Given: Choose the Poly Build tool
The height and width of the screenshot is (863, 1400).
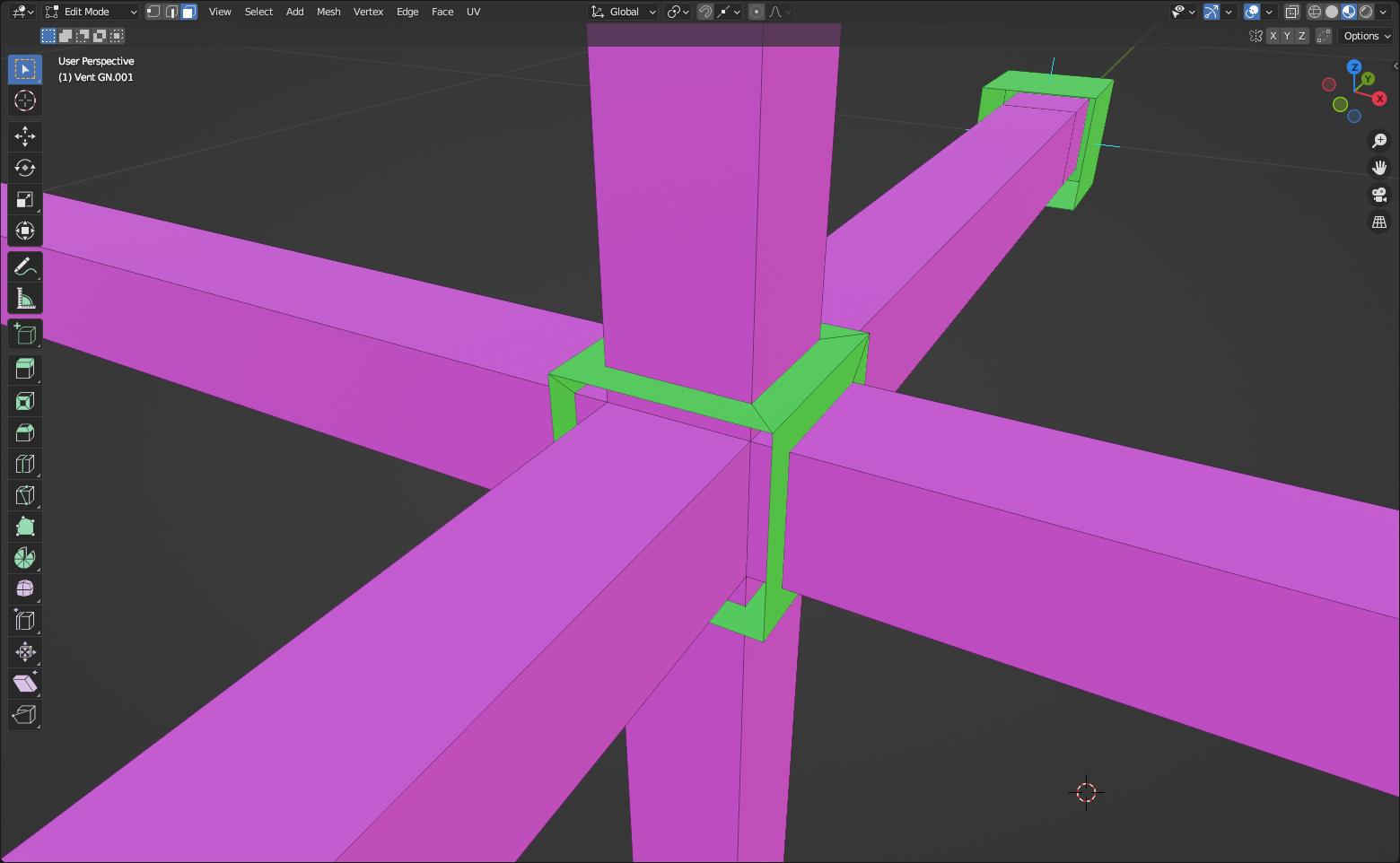Looking at the screenshot, I should coord(25,527).
